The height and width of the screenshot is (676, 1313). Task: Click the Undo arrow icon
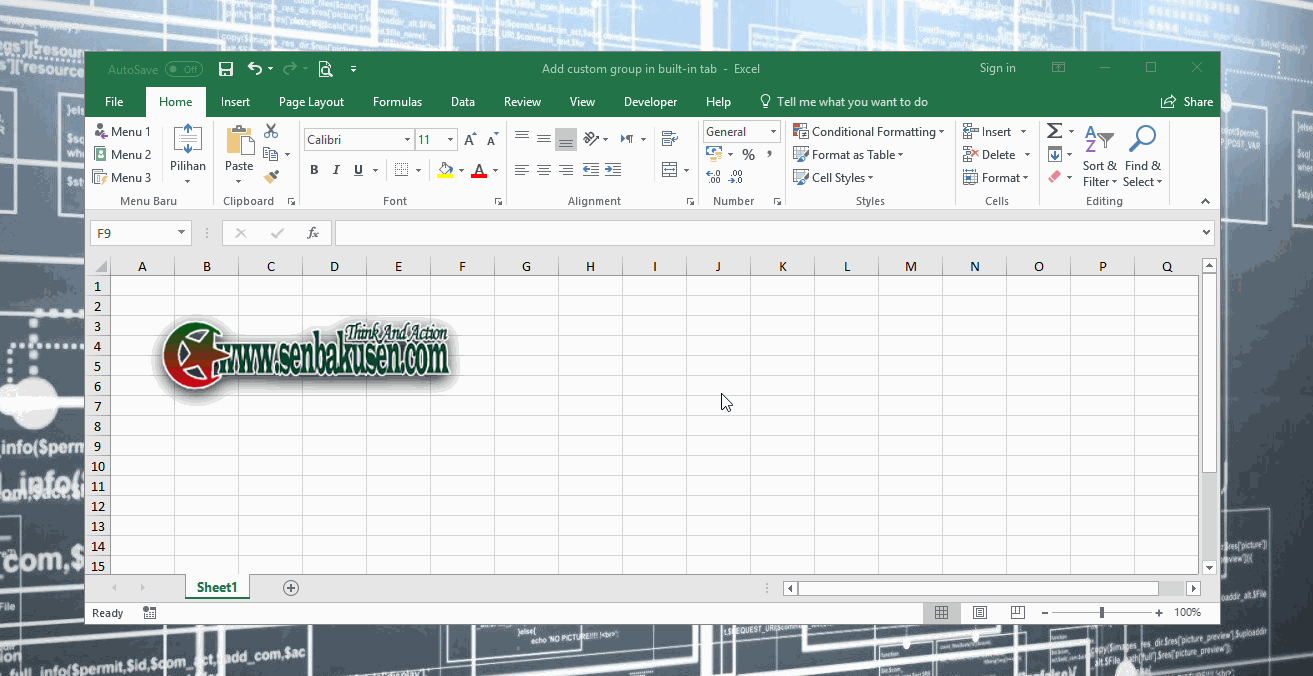coord(255,69)
